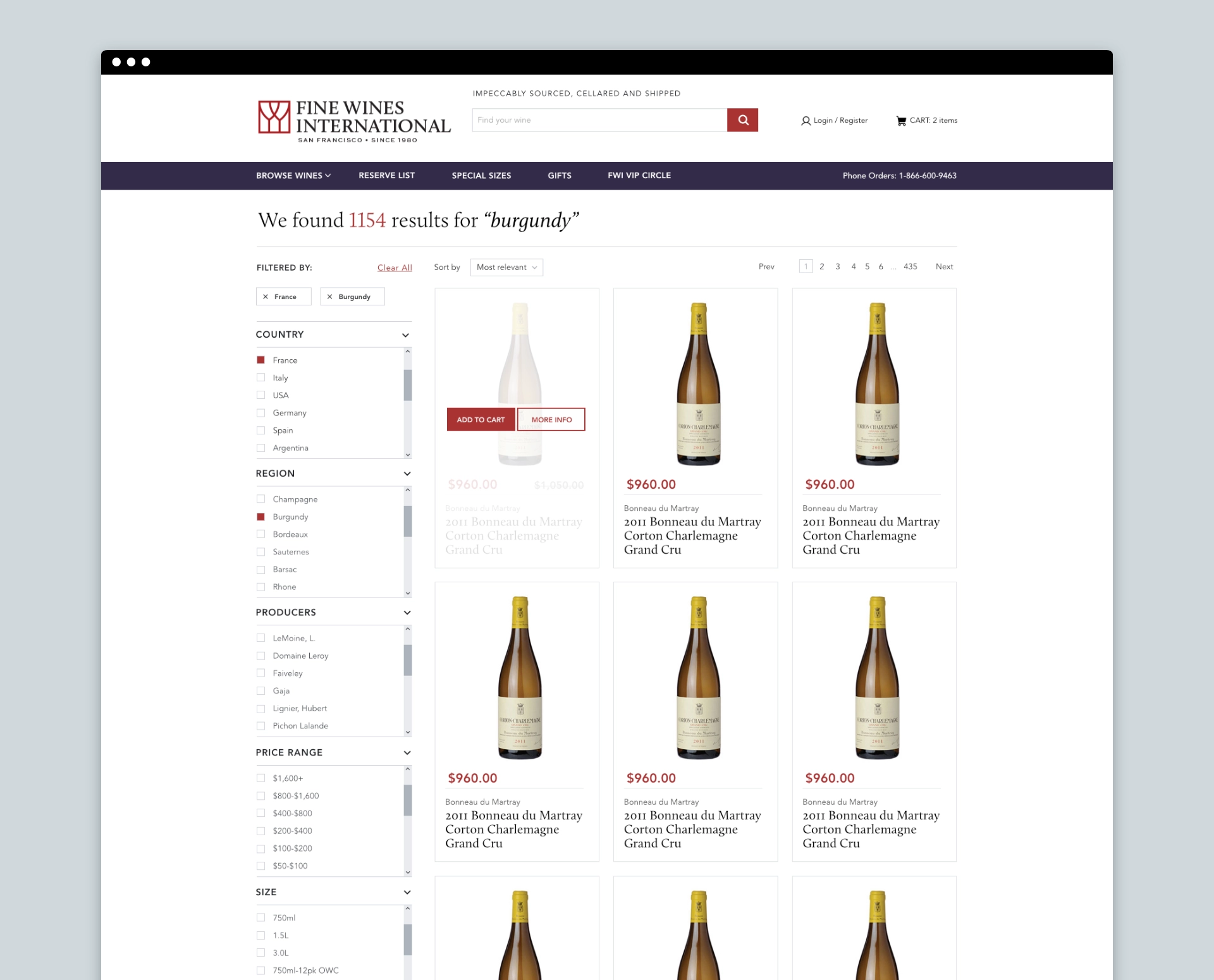Click the Clear All filters link
Screen dimensions: 1214x980
pyautogui.click(x=395, y=268)
